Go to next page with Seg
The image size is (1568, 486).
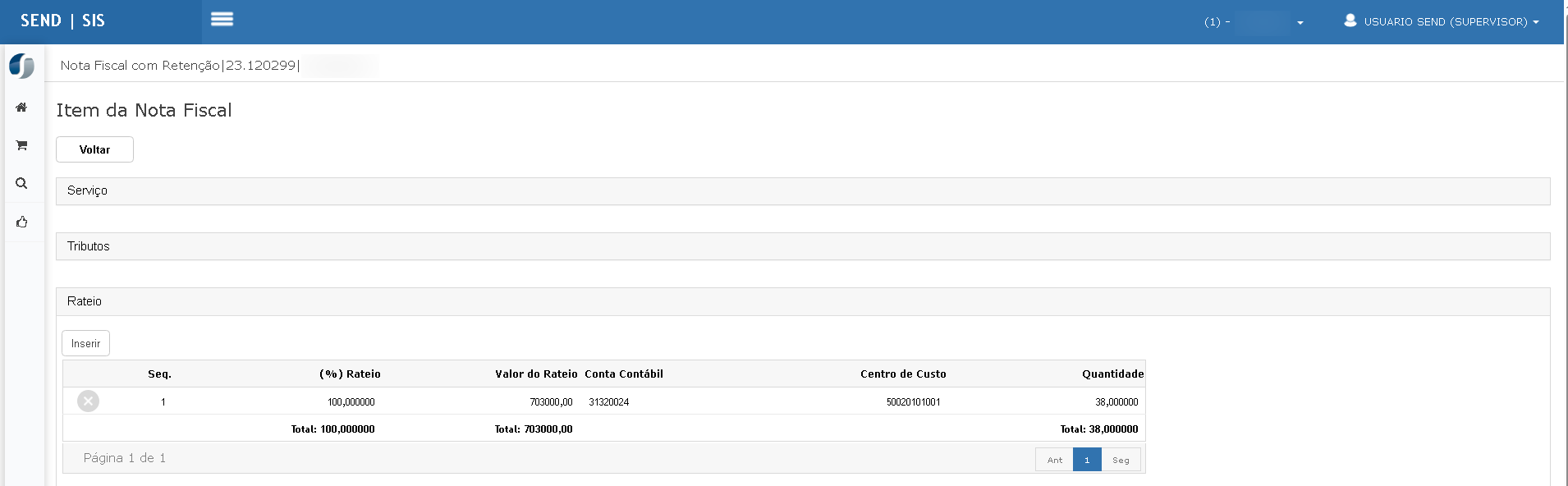coord(1121,460)
